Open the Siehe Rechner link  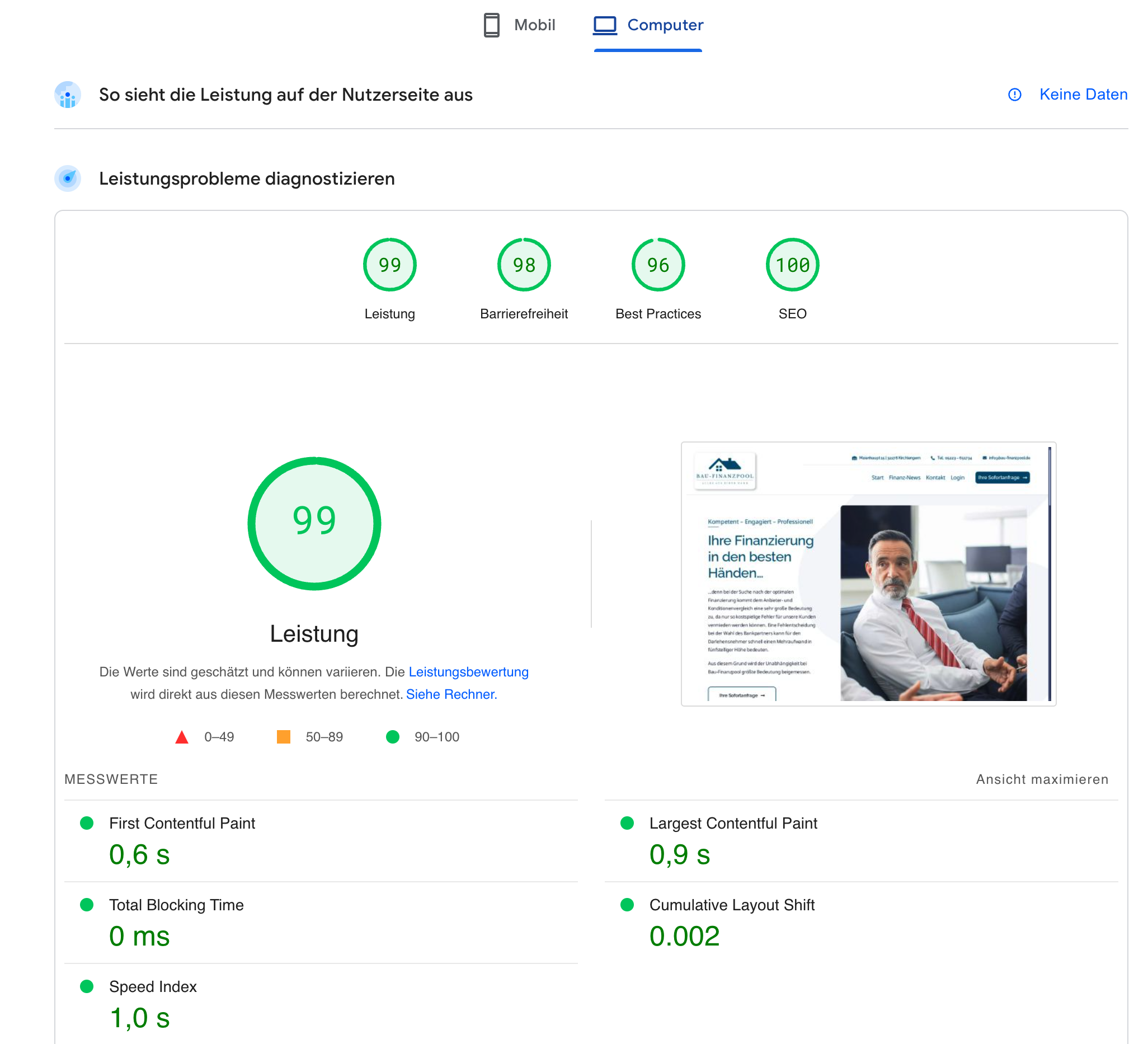point(451,694)
